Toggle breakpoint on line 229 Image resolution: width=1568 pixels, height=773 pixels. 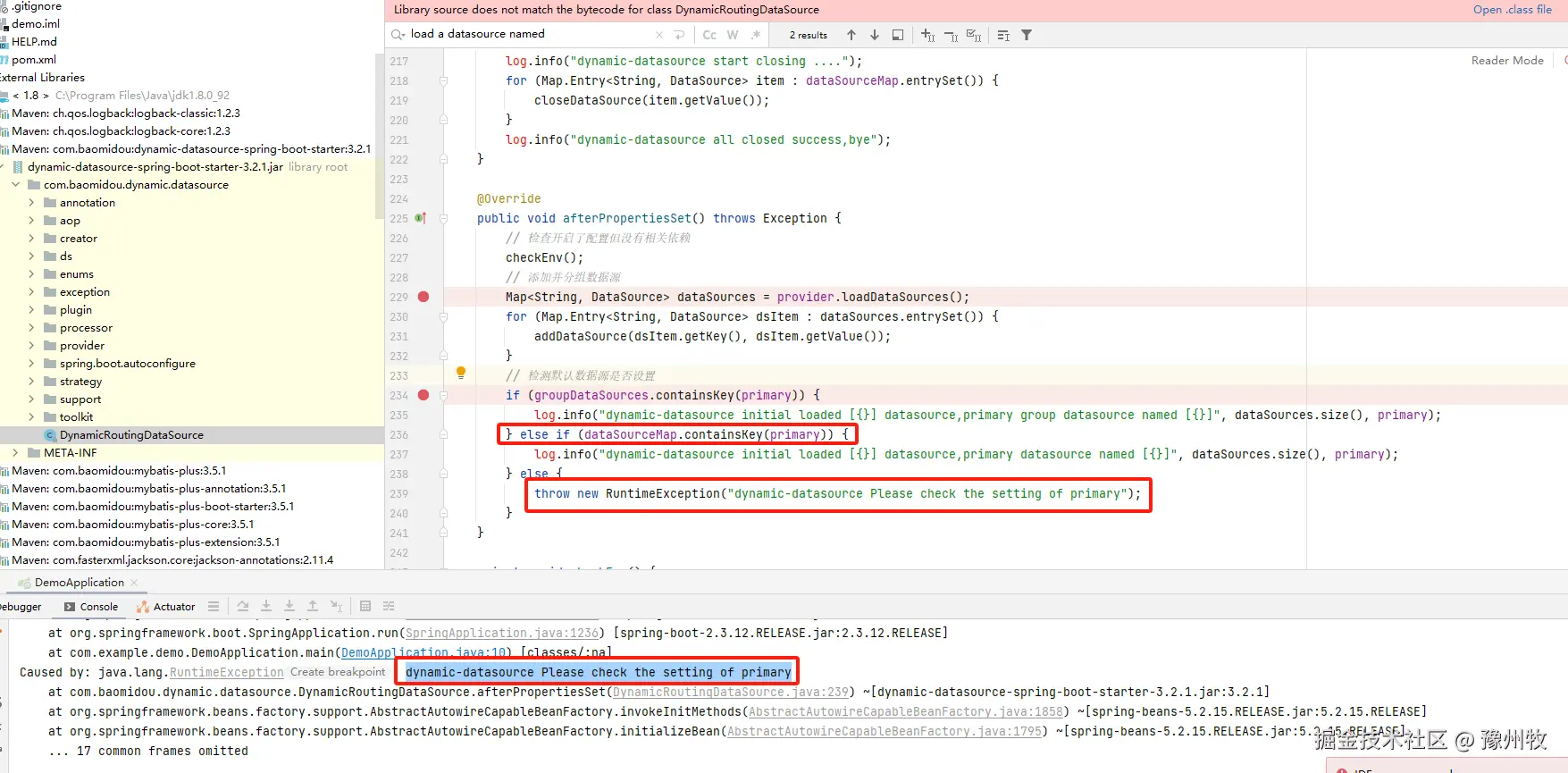423,297
